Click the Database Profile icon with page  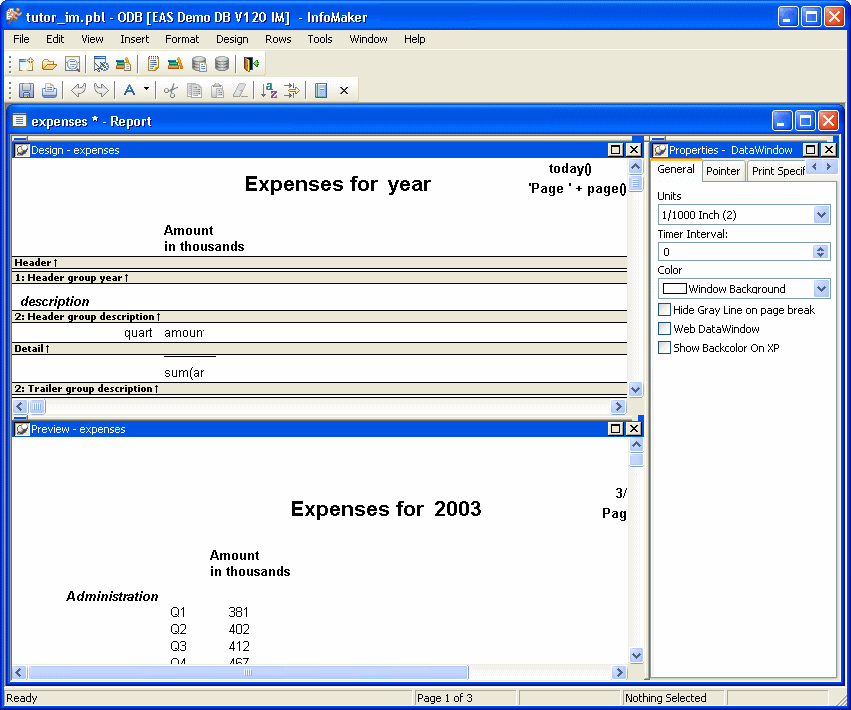pos(199,64)
